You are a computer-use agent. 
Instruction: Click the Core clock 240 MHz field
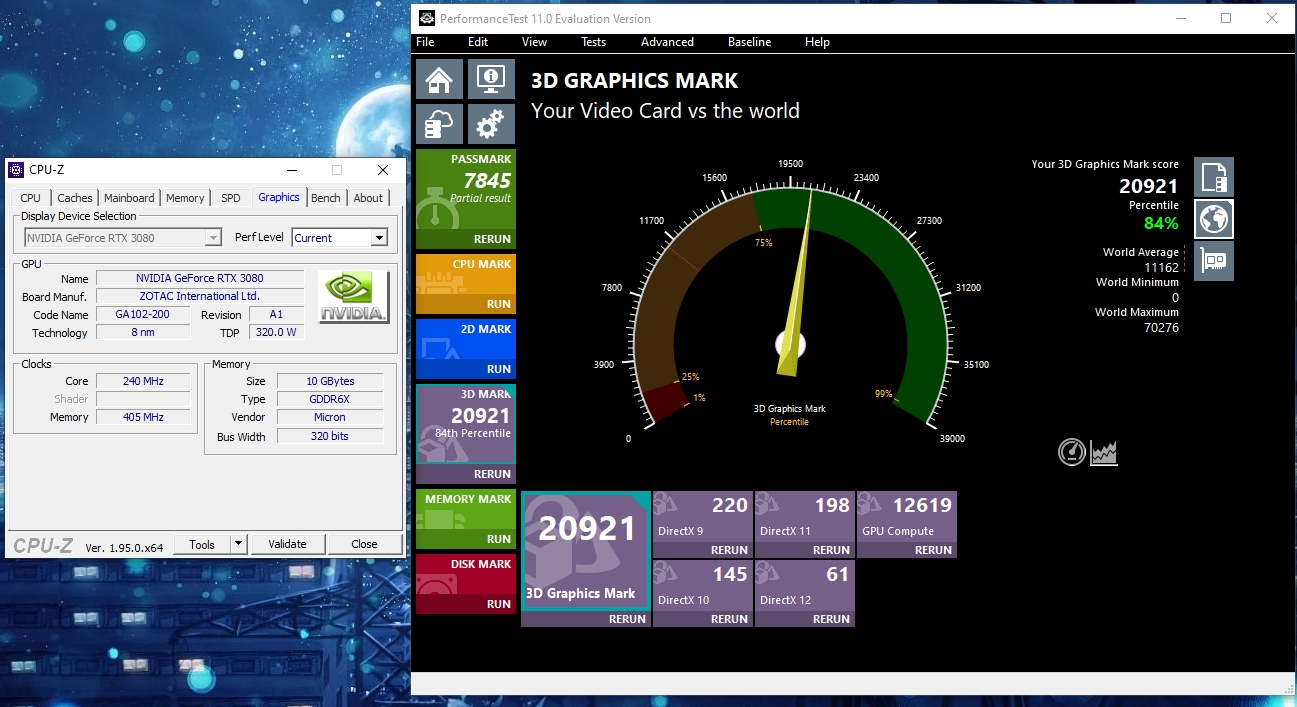click(143, 381)
